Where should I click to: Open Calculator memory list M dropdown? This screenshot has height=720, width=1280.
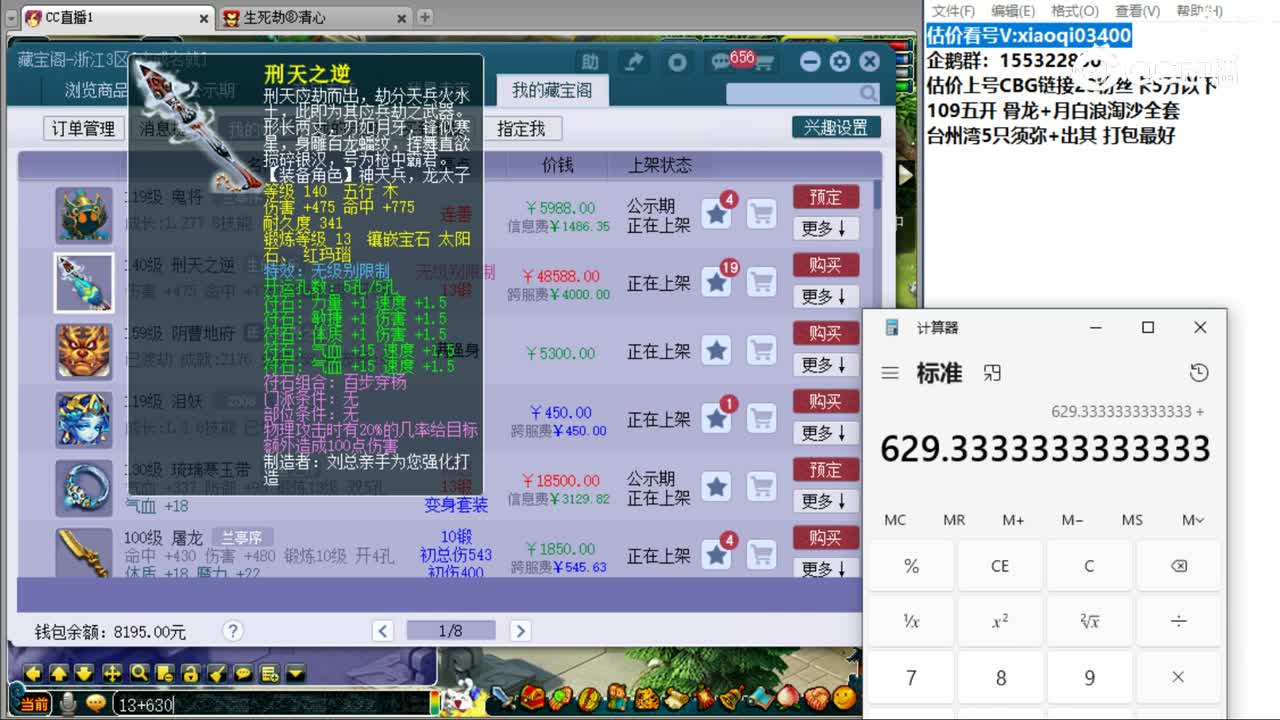(x=1192, y=520)
